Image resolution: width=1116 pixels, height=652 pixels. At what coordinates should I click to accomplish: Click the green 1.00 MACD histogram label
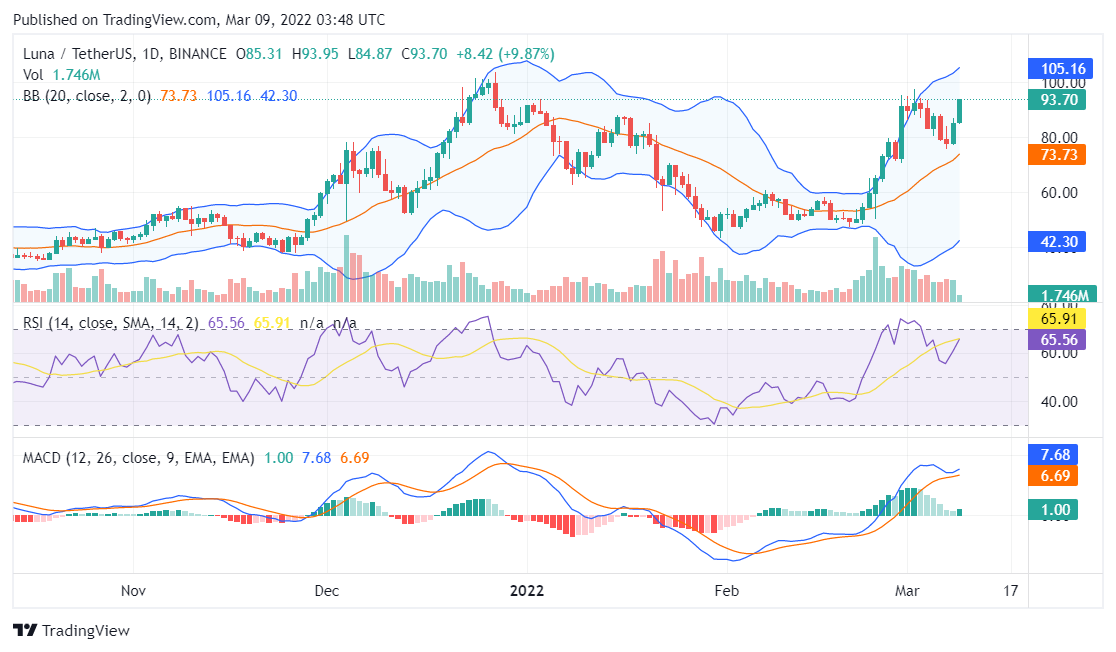click(x=1056, y=510)
